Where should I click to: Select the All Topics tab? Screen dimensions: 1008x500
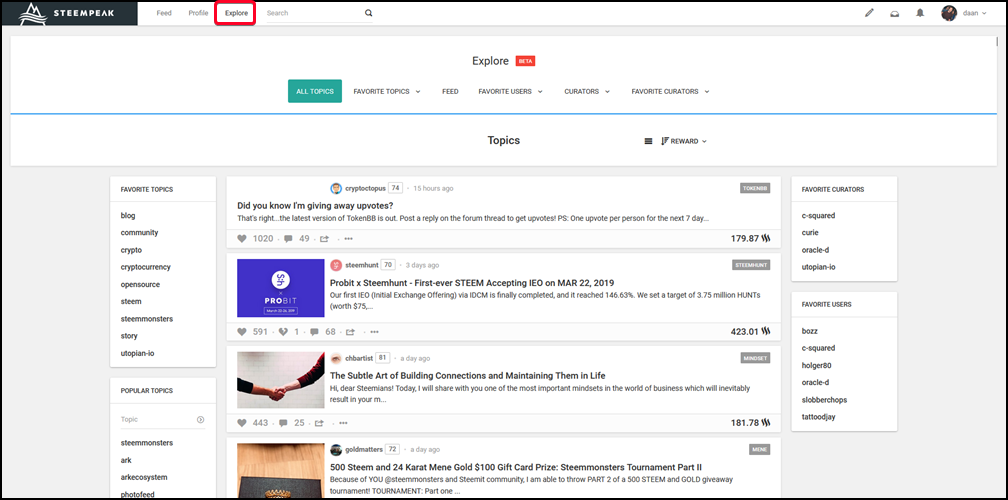tap(315, 91)
